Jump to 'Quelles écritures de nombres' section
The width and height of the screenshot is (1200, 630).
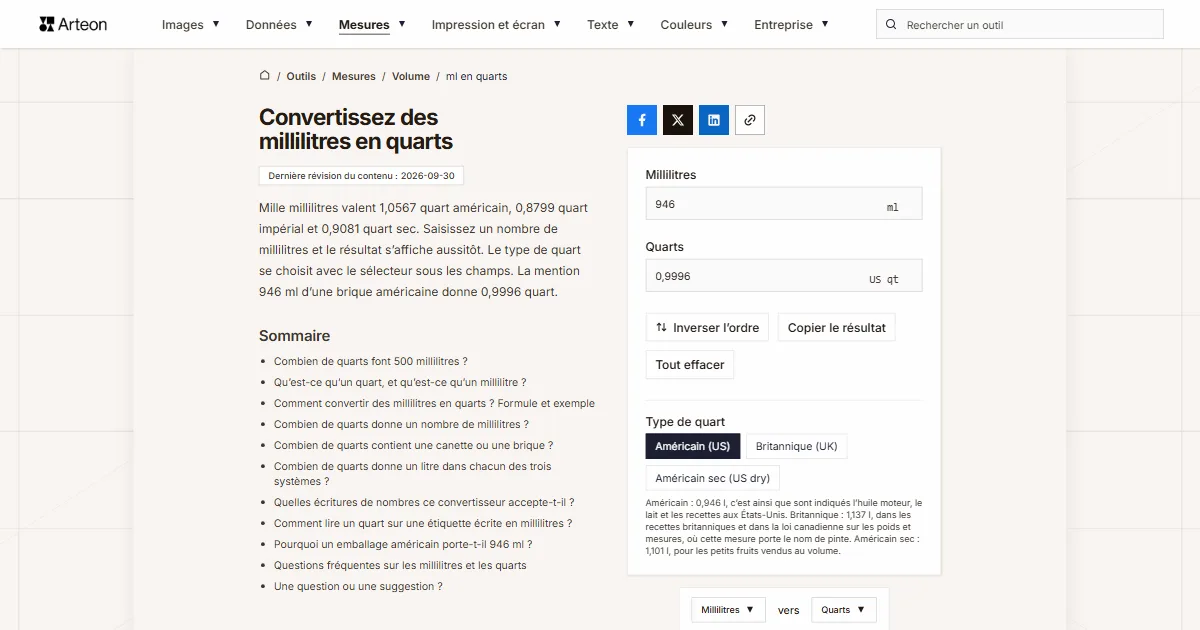click(424, 502)
